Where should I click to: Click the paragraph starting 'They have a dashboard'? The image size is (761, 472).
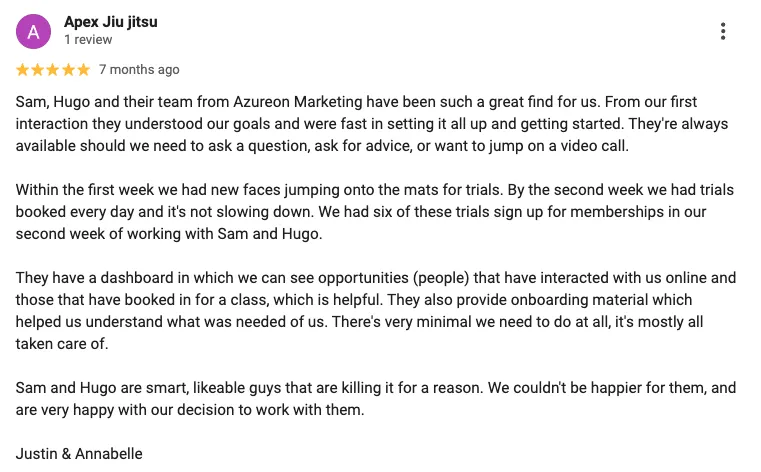[376, 311]
